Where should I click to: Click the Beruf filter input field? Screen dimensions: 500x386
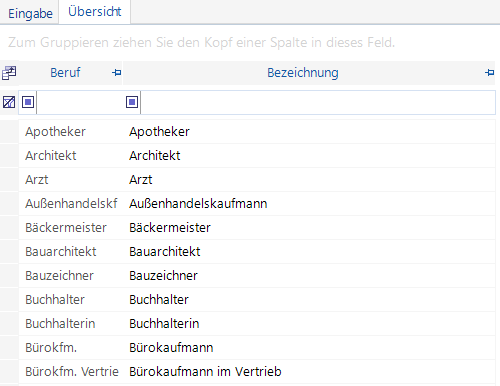coord(80,102)
